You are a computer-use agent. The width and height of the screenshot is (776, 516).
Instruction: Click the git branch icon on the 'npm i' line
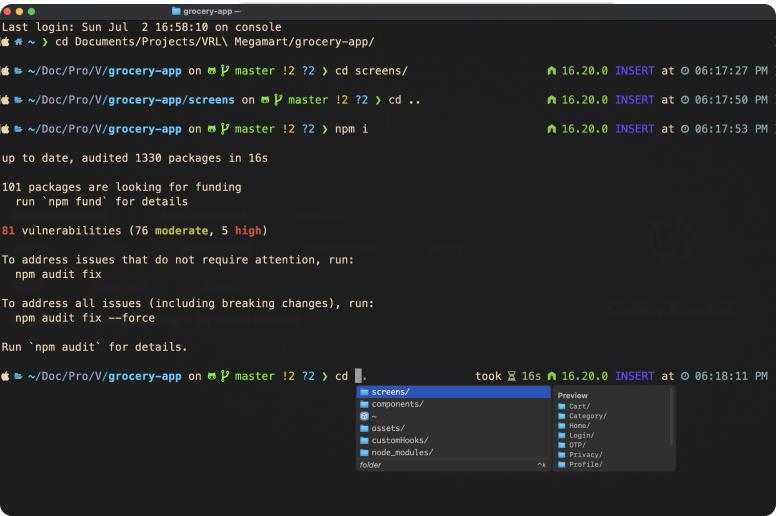[225, 129]
